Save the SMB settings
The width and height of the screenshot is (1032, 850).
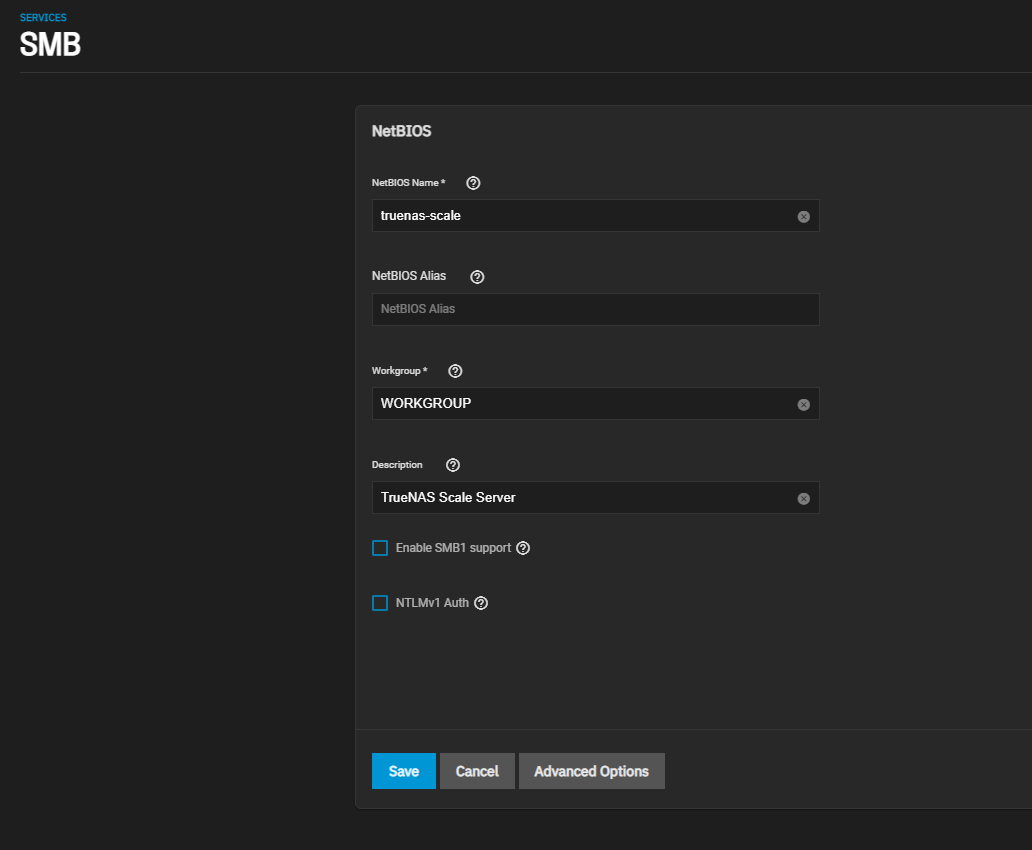[403, 771]
